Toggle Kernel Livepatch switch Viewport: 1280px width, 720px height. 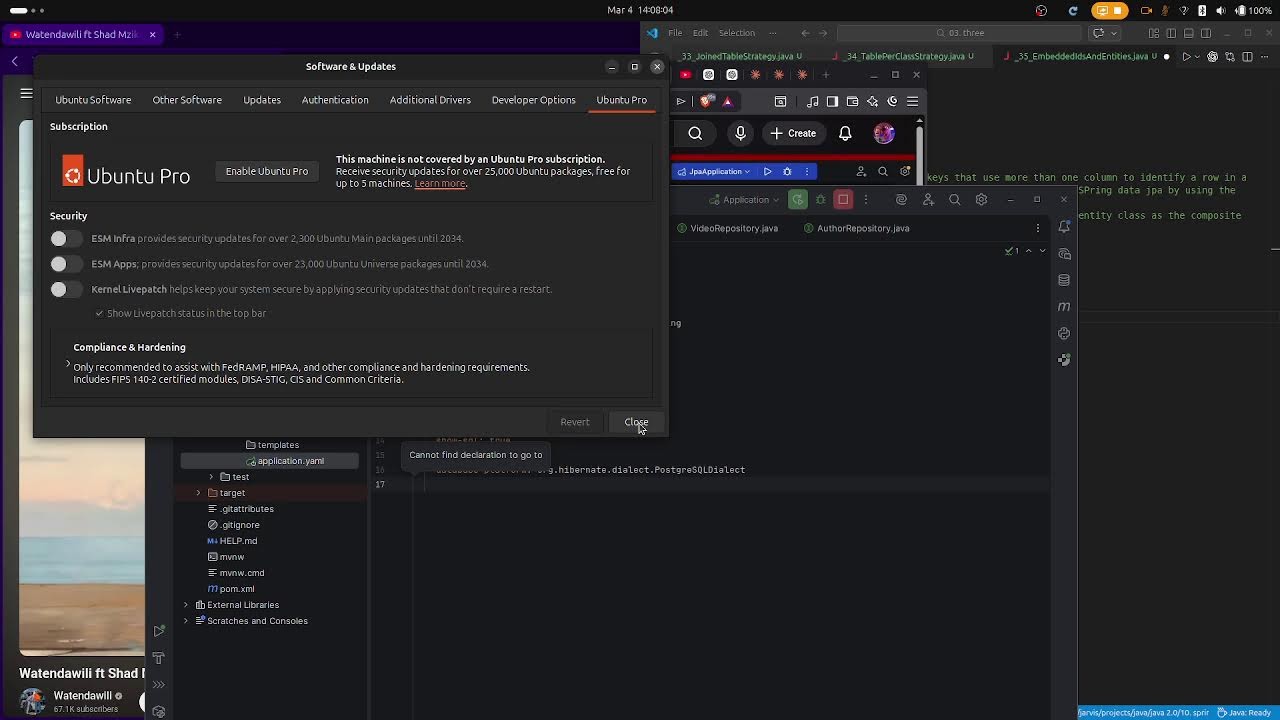[66, 289]
